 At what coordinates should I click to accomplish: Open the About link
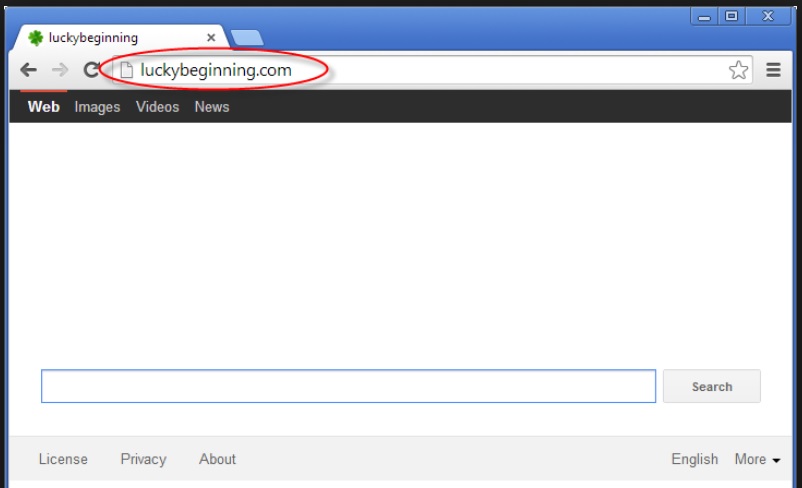click(x=217, y=459)
